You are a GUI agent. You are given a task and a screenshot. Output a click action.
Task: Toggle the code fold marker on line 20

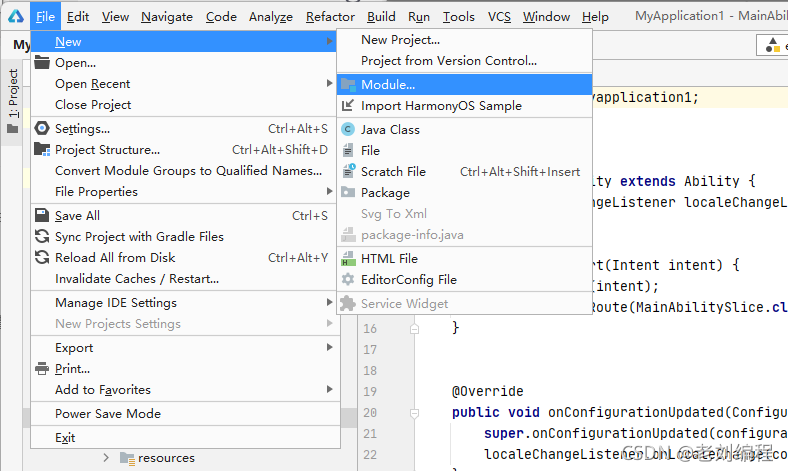click(414, 413)
